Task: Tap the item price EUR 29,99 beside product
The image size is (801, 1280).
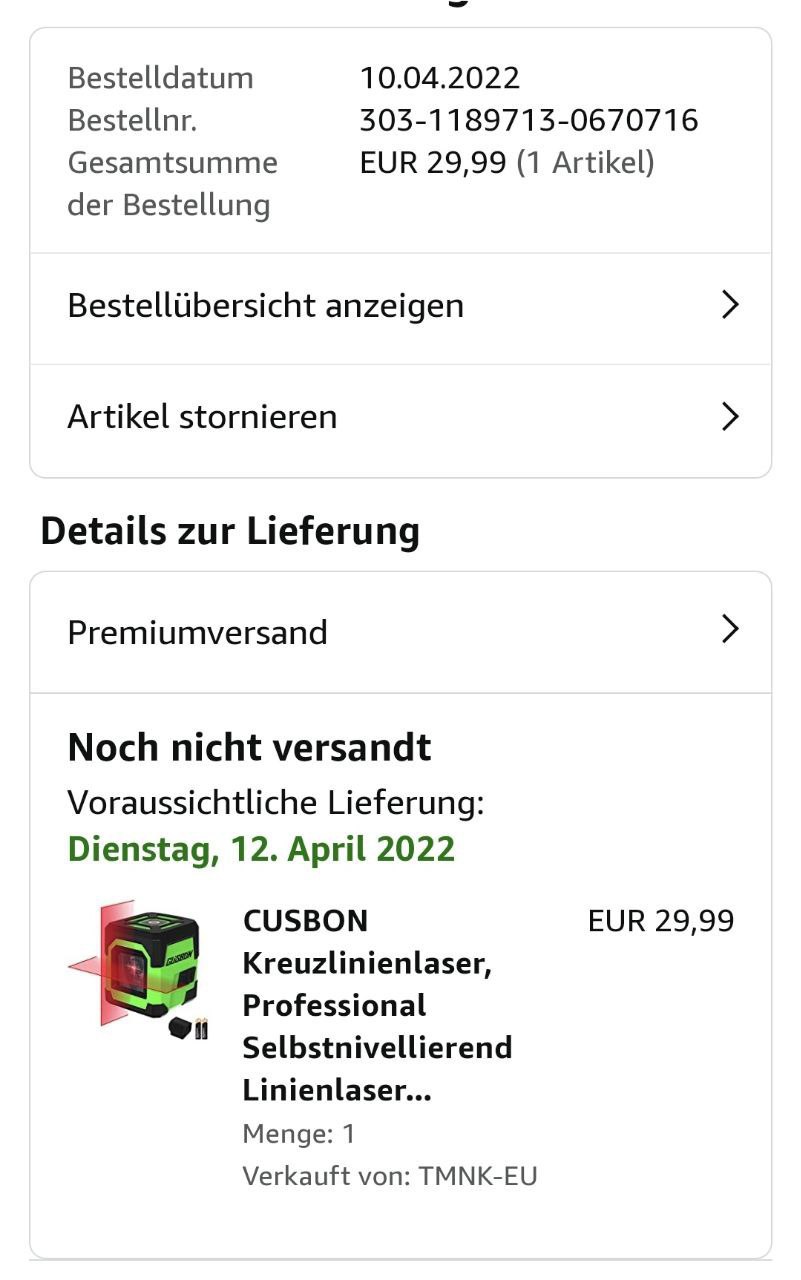Action: point(661,921)
